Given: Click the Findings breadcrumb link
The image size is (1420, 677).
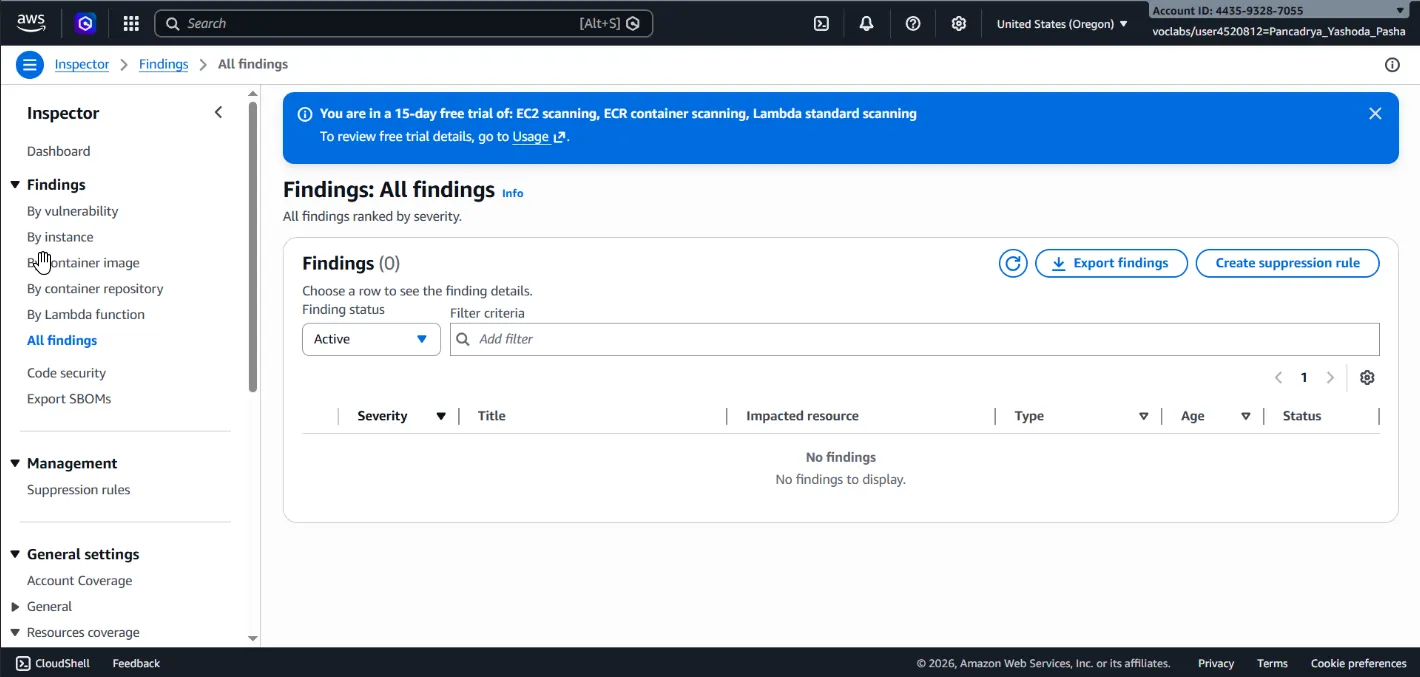Looking at the screenshot, I should [x=163, y=64].
